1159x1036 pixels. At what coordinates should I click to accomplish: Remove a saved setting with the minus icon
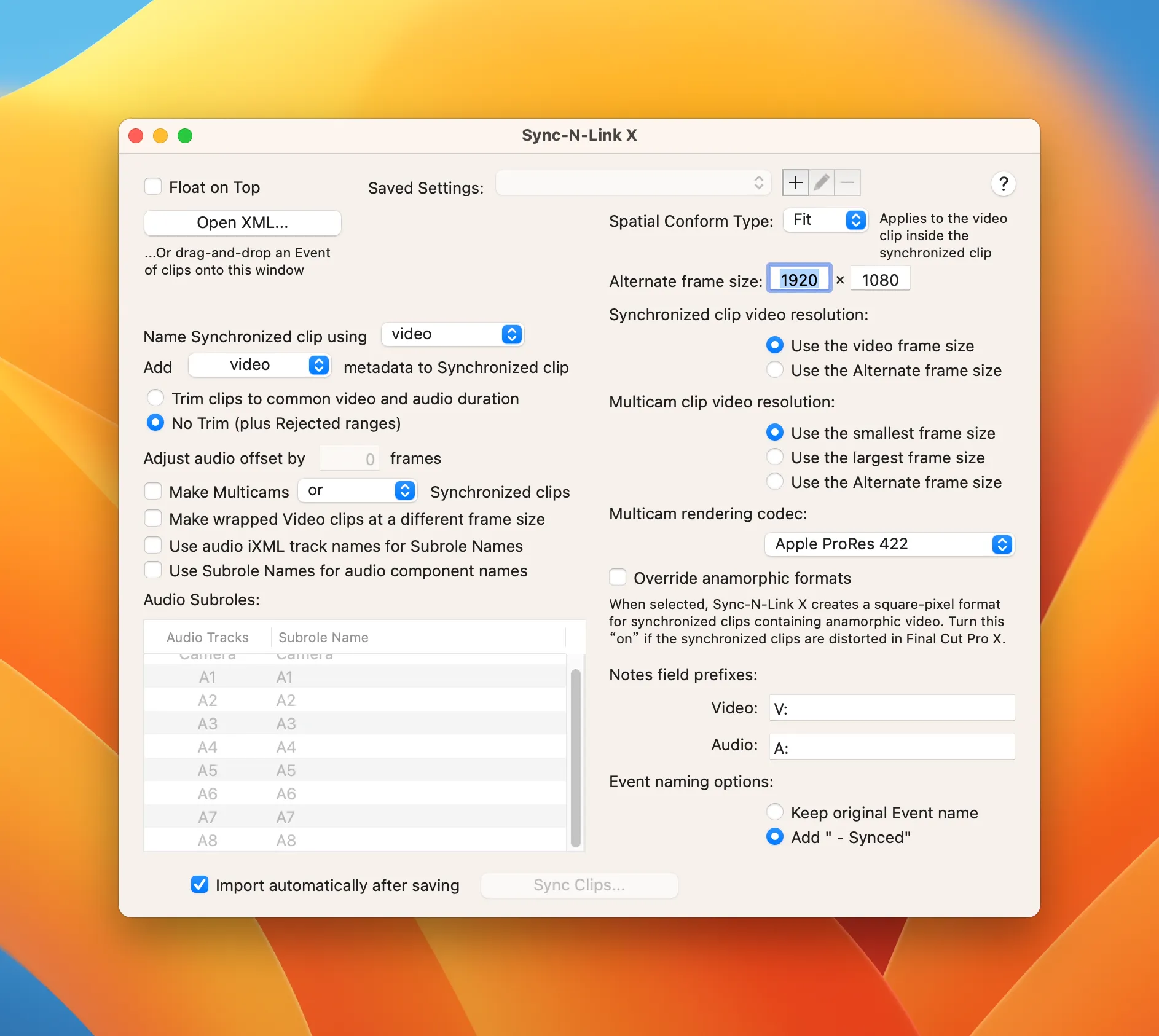click(x=846, y=182)
